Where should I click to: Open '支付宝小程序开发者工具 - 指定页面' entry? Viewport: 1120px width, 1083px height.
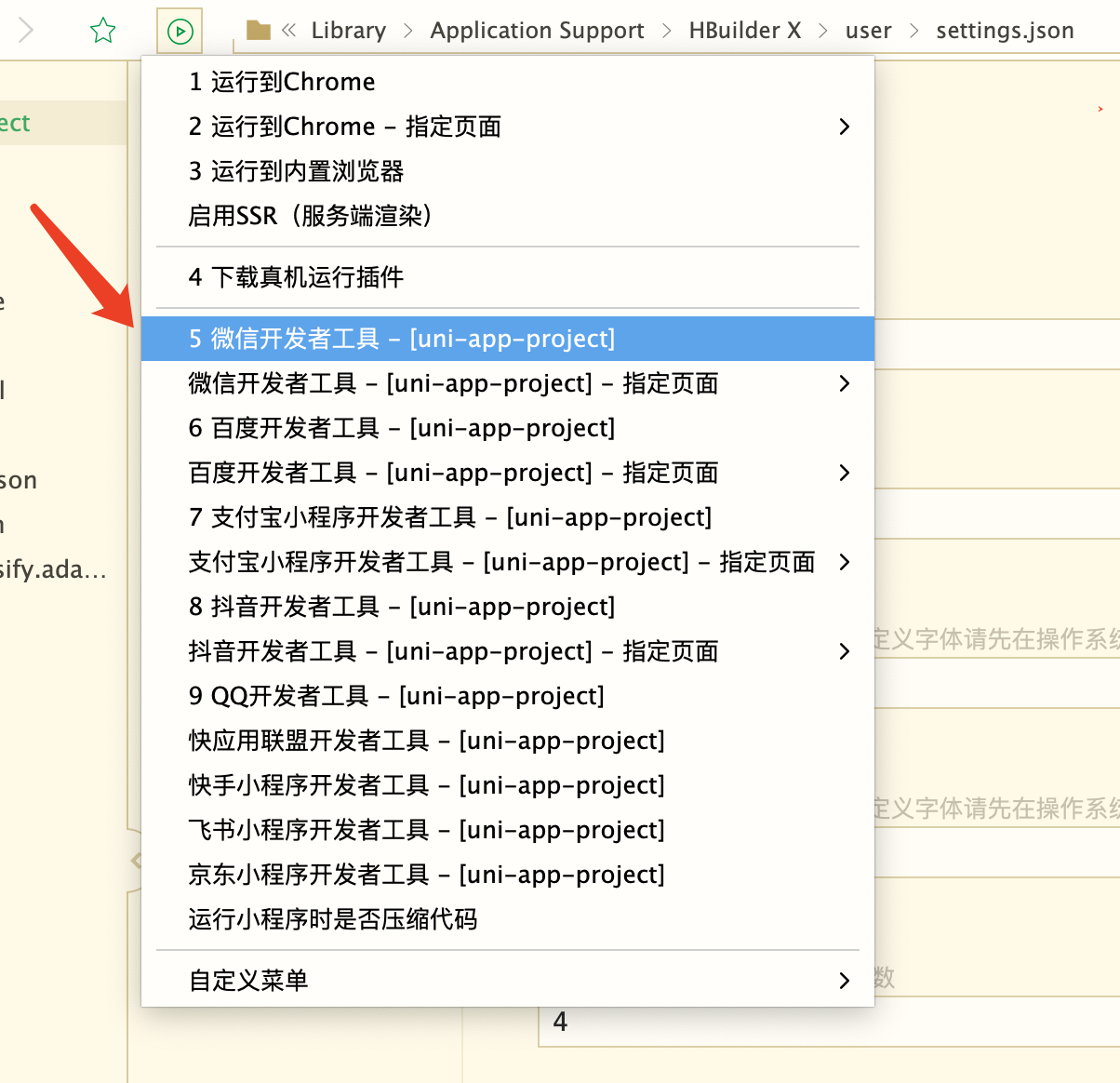pyautogui.click(x=508, y=562)
